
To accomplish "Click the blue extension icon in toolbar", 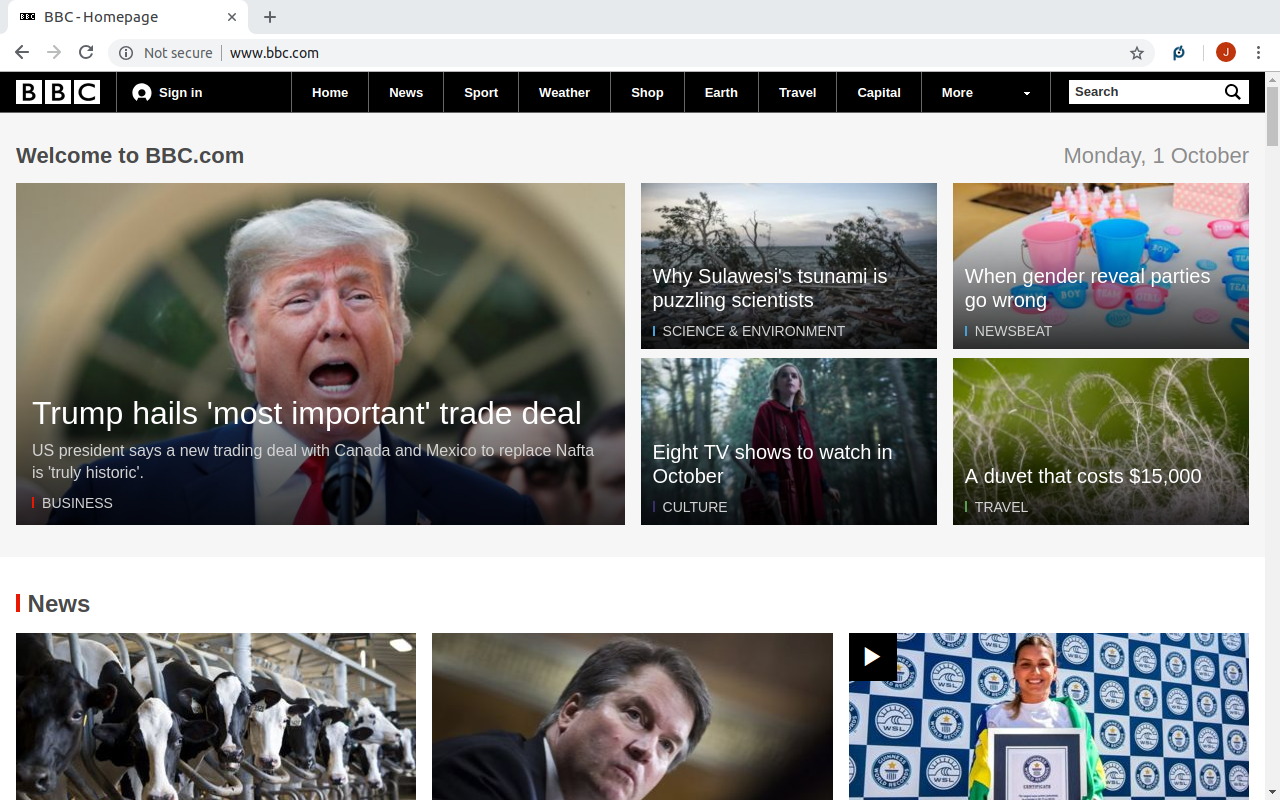I will [x=1179, y=53].
